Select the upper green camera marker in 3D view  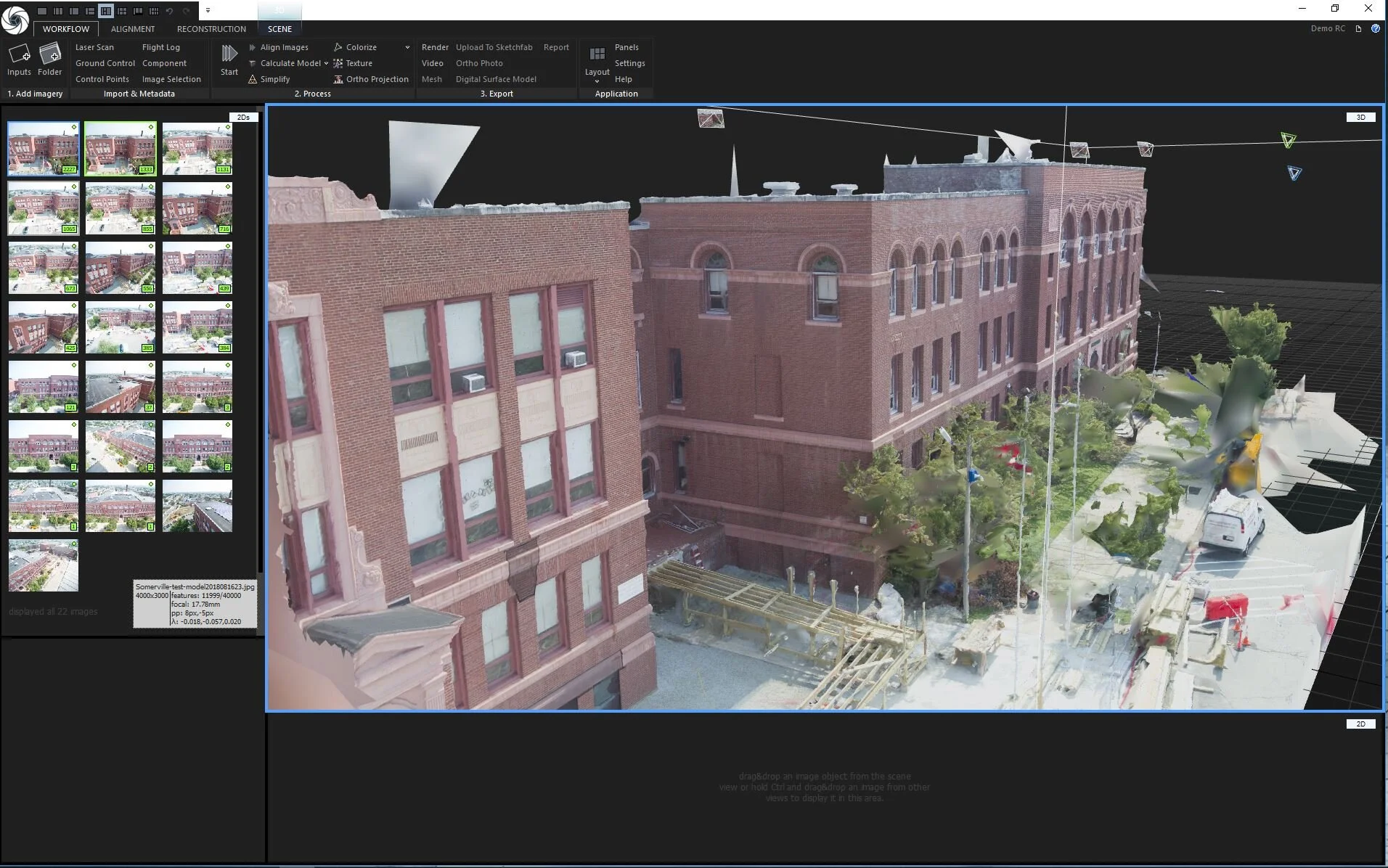click(x=1288, y=140)
